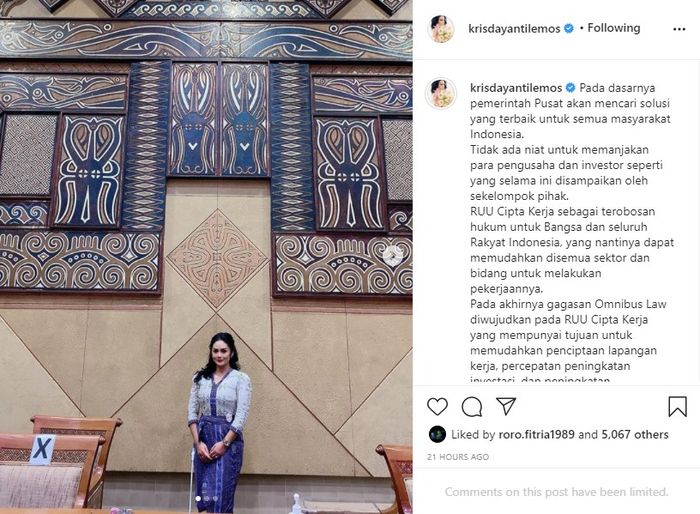Click the main post photo
This screenshot has width=700, height=514.
[206, 257]
